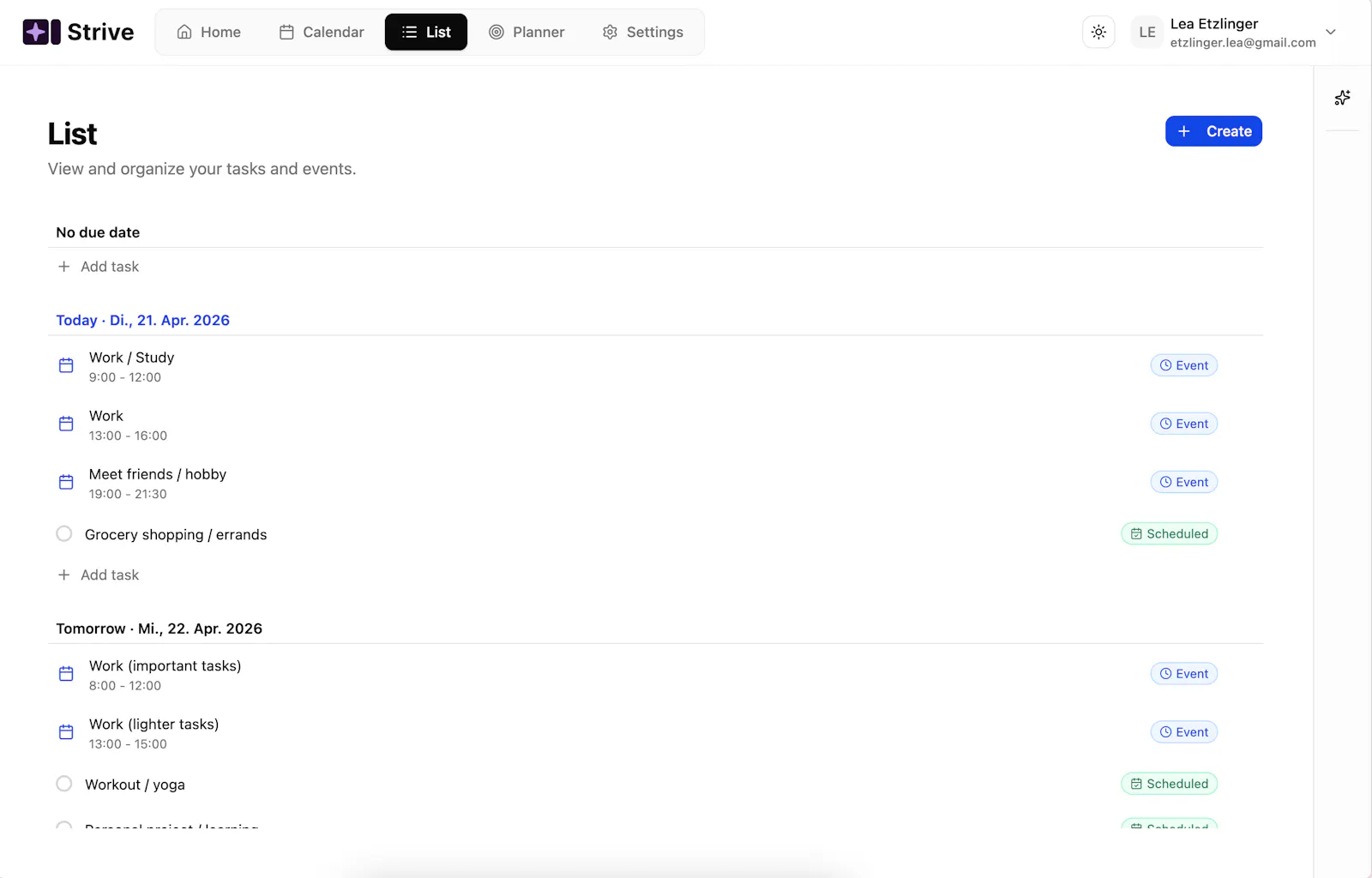Open the Work (important tasks) event title
This screenshot has width=1372, height=878.
point(165,666)
